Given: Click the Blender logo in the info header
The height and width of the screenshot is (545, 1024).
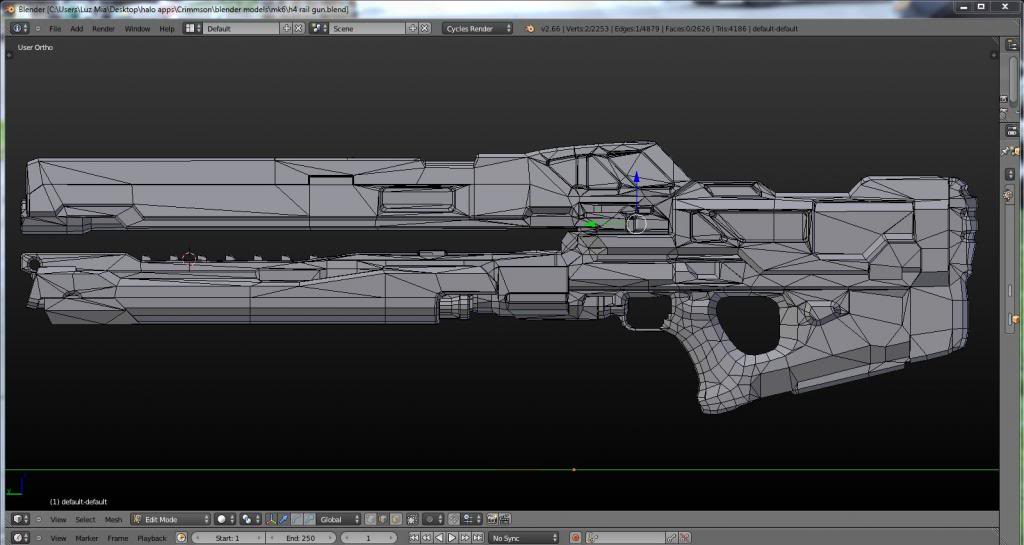Looking at the screenshot, I should (530, 29).
